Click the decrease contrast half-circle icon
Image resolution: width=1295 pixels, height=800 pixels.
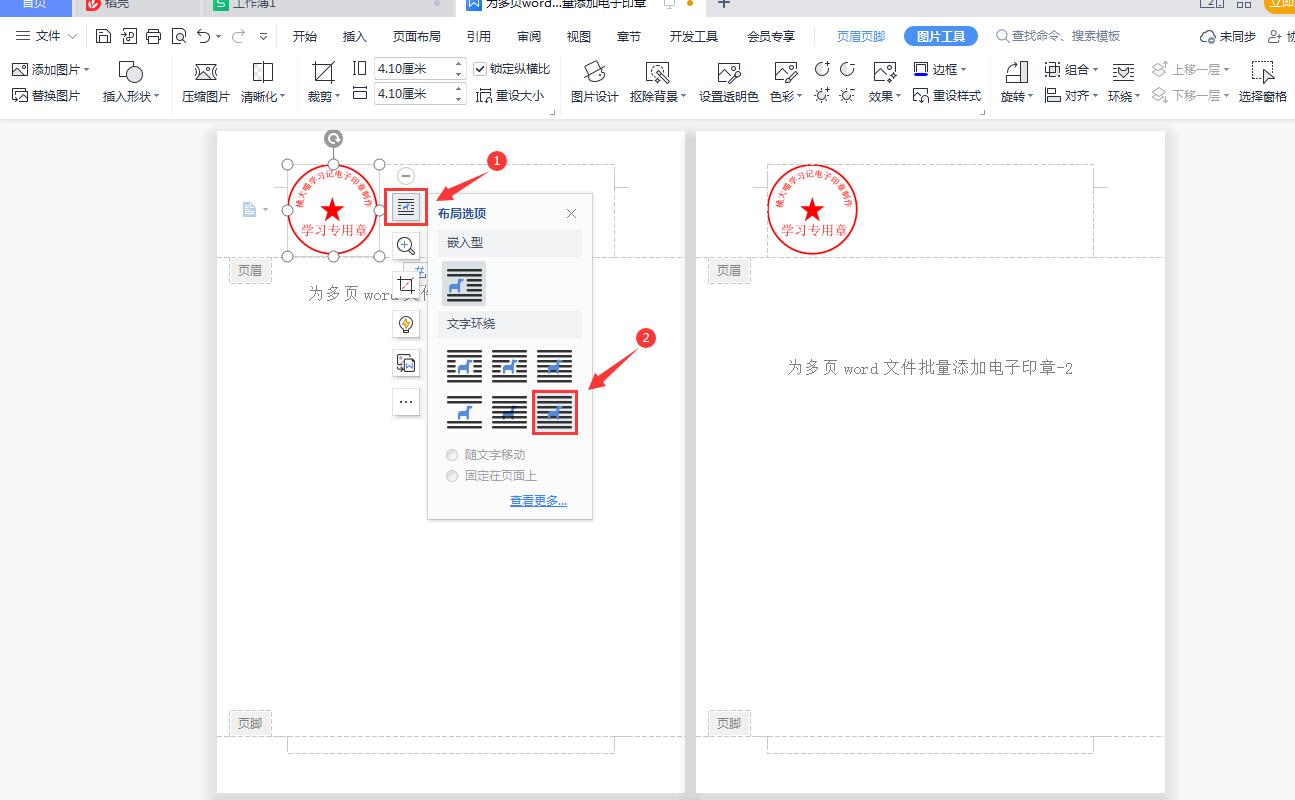pos(848,69)
